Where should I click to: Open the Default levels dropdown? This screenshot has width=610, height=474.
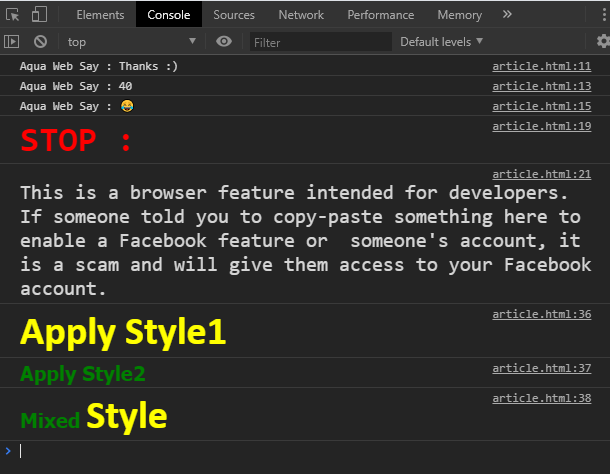(441, 42)
